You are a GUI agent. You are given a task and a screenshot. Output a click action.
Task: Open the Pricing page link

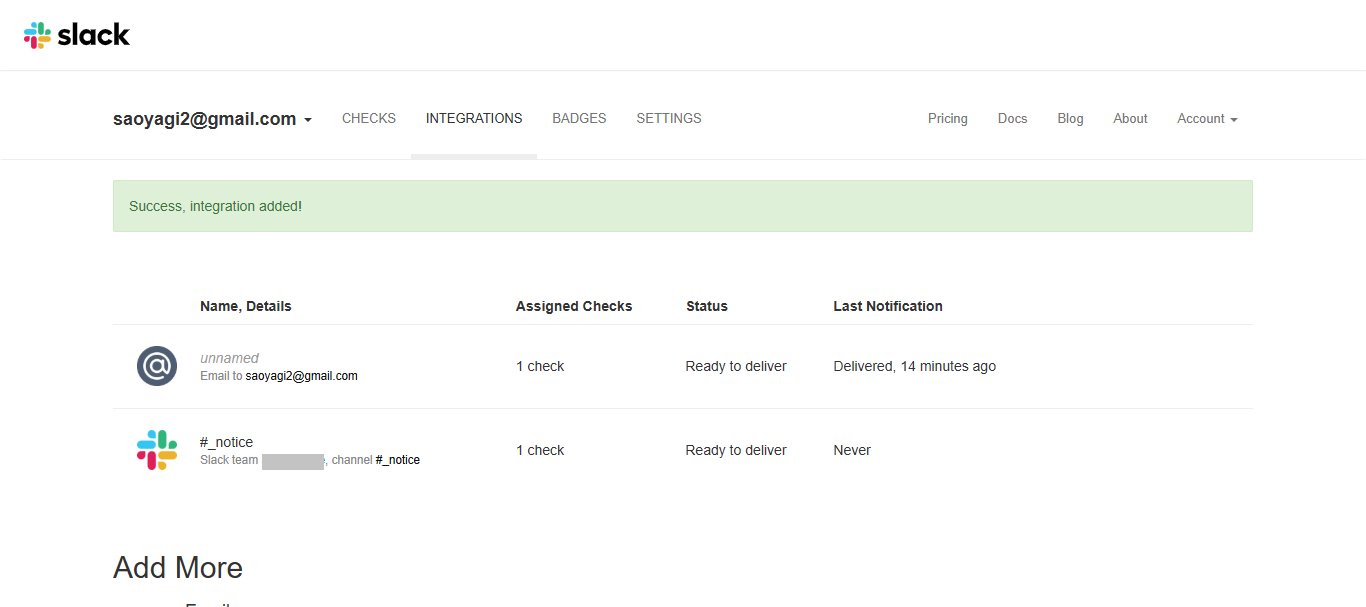(948, 118)
